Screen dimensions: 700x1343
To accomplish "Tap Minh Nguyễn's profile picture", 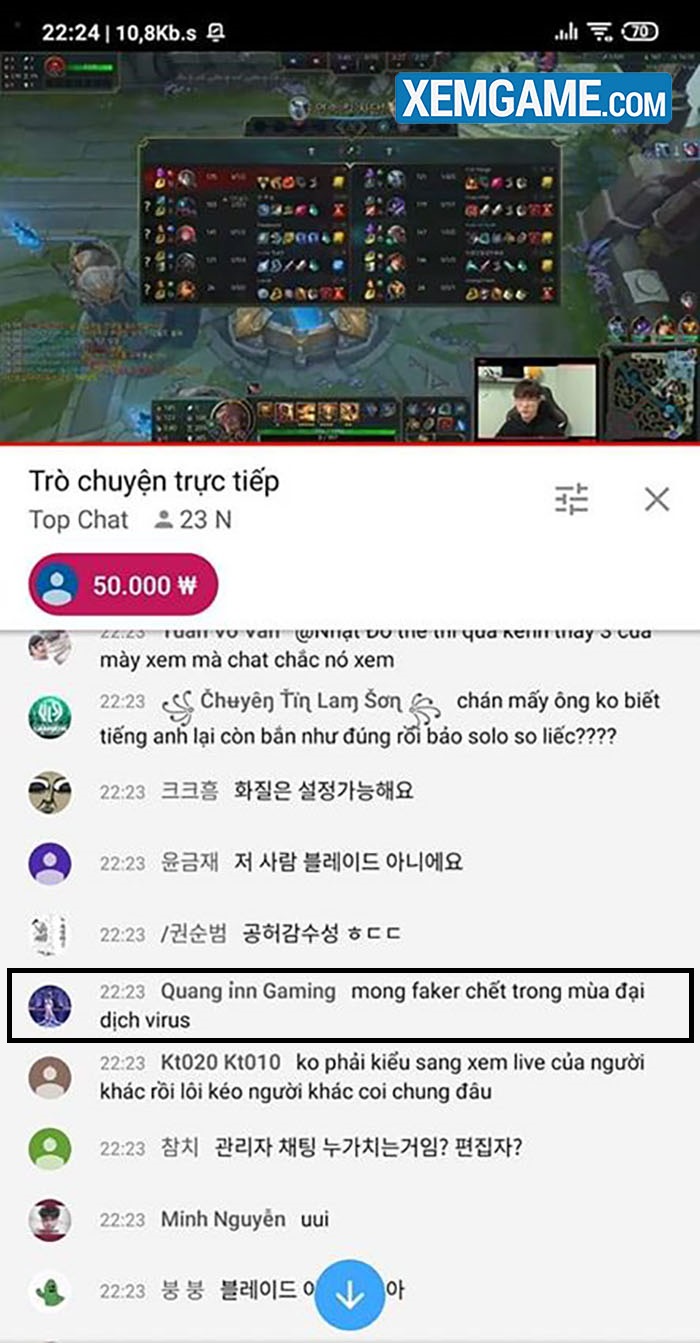I will [49, 1220].
